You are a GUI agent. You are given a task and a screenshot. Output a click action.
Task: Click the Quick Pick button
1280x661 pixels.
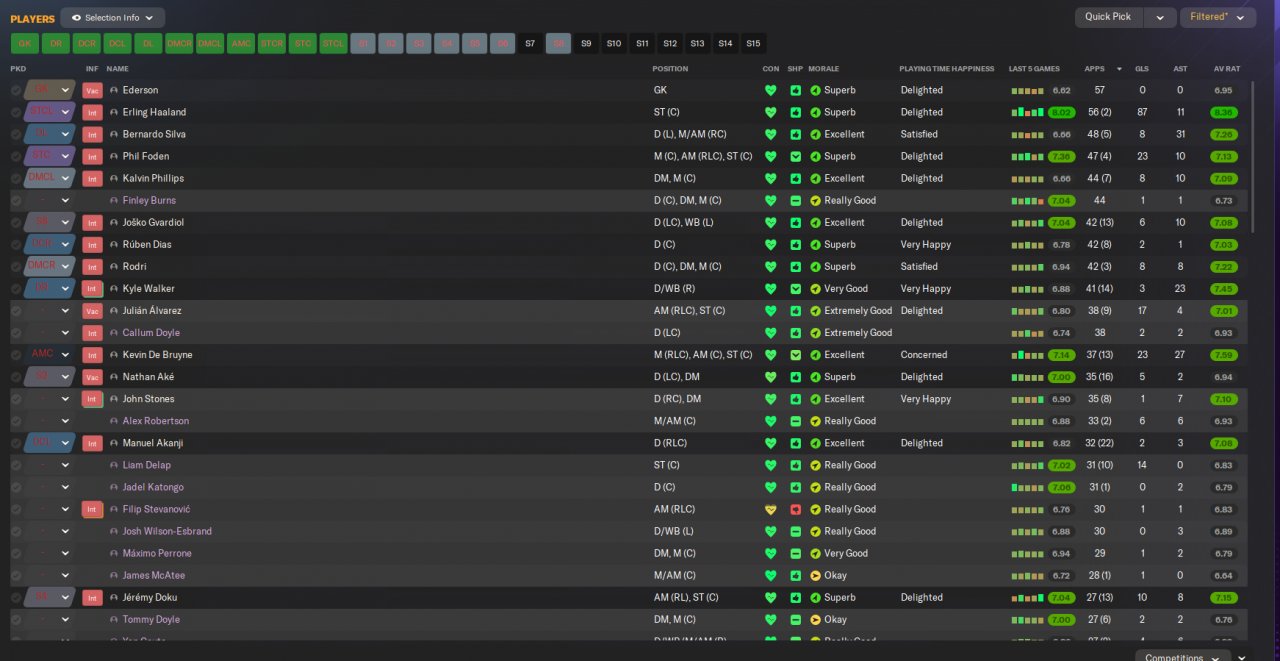coord(1109,17)
